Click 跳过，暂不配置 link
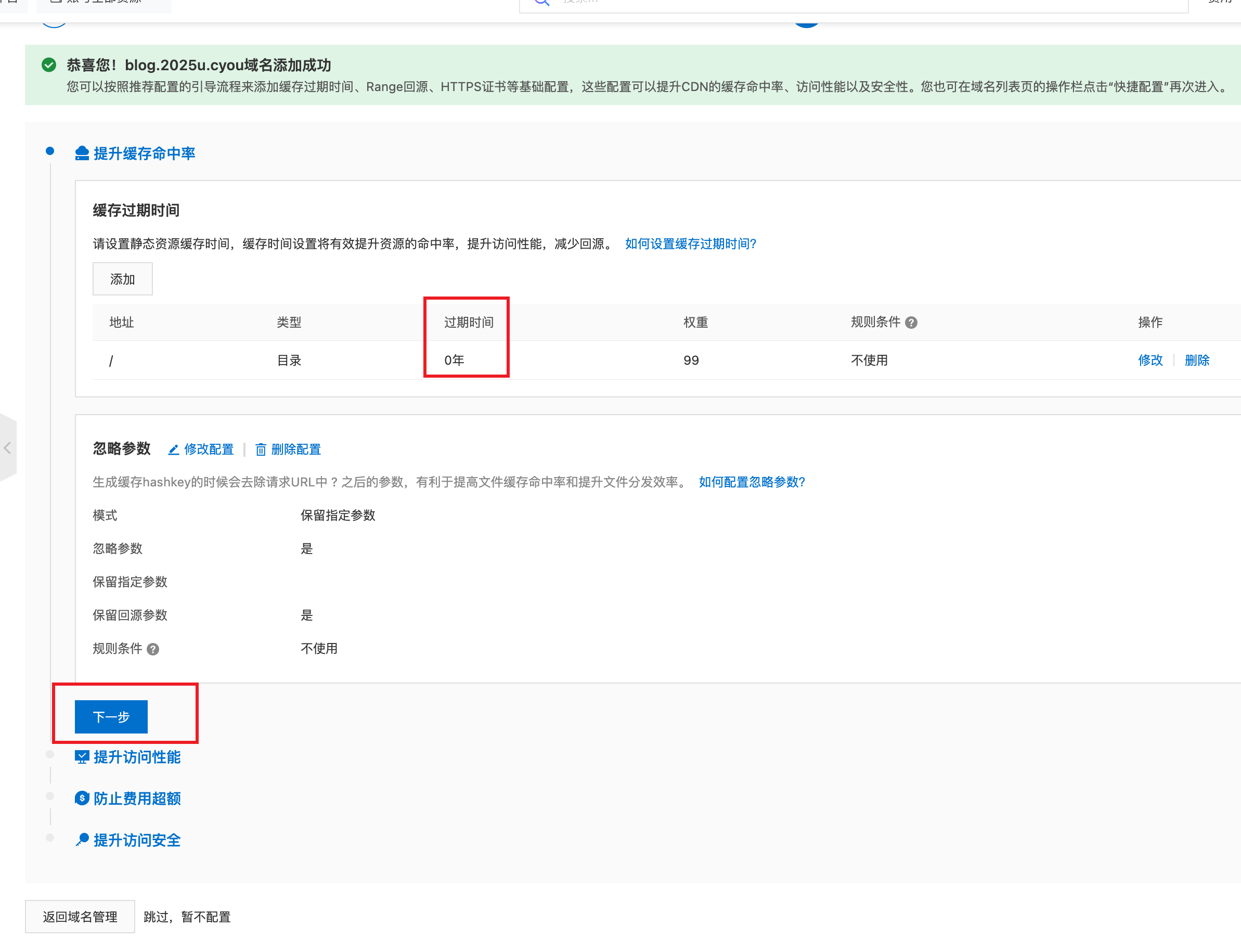The height and width of the screenshot is (952, 1241). click(187, 916)
